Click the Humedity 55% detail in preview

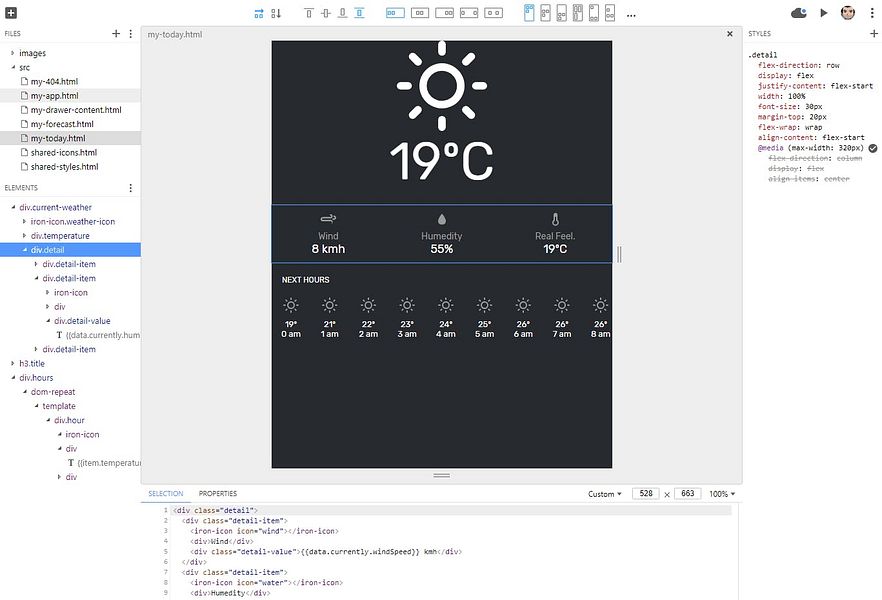pyautogui.click(x=442, y=234)
